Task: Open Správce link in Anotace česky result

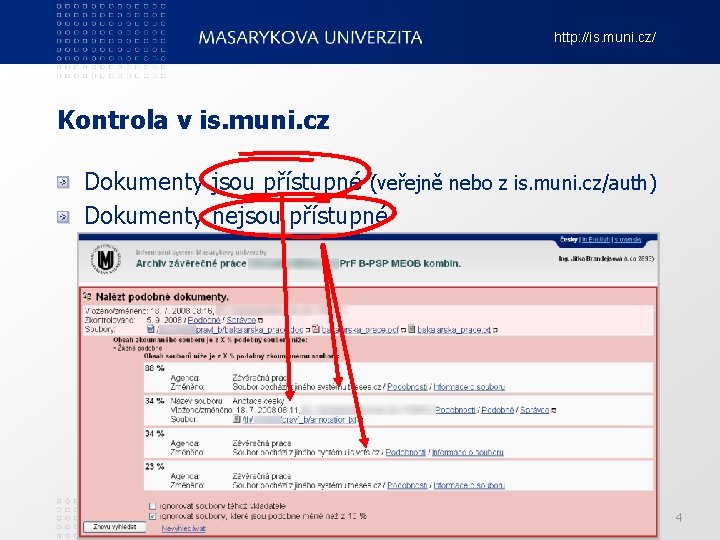Action: pyautogui.click(x=534, y=410)
